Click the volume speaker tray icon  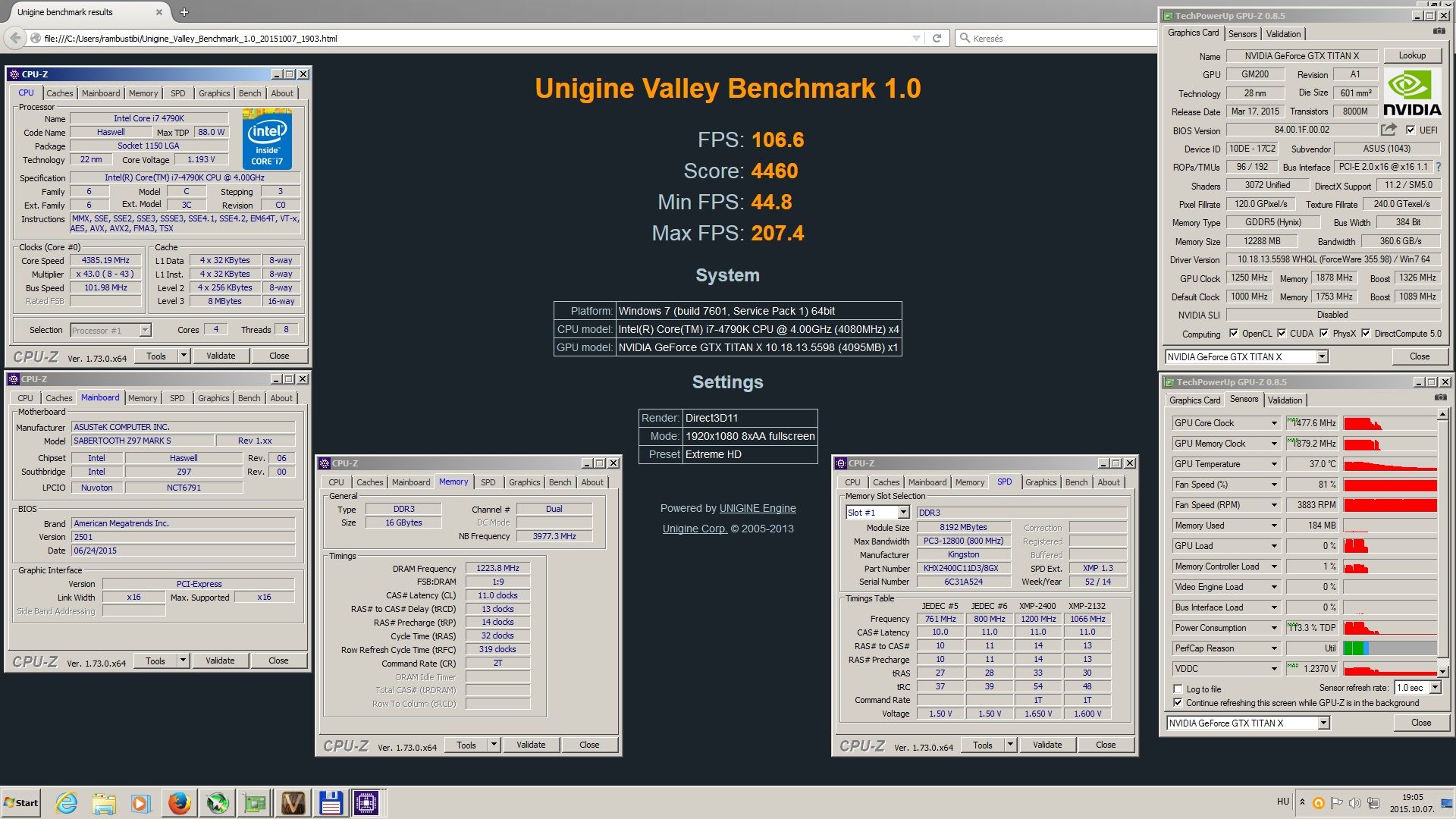click(1354, 802)
